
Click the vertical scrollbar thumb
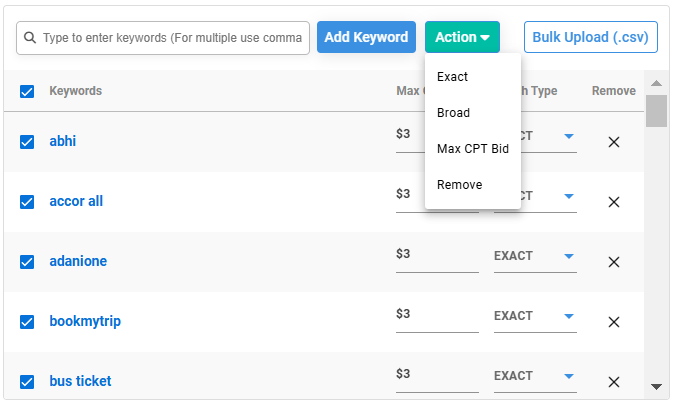point(656,110)
